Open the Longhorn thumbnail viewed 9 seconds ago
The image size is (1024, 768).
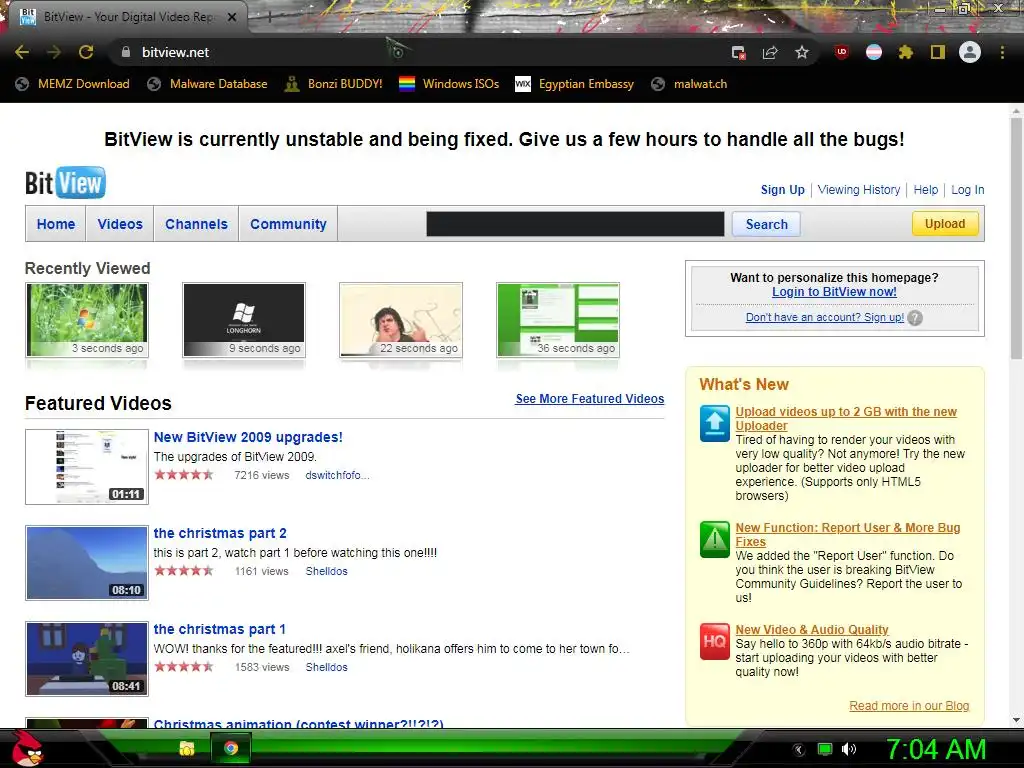point(244,320)
